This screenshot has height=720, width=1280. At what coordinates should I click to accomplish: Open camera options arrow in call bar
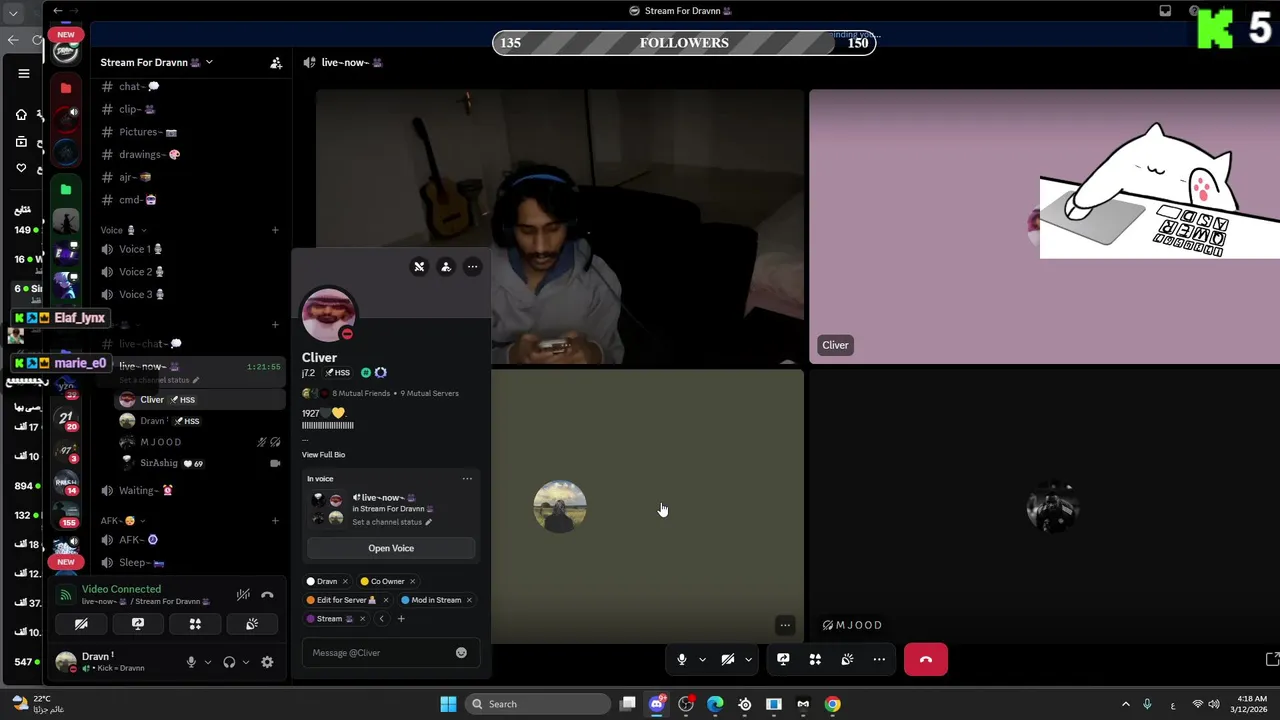(x=748, y=659)
